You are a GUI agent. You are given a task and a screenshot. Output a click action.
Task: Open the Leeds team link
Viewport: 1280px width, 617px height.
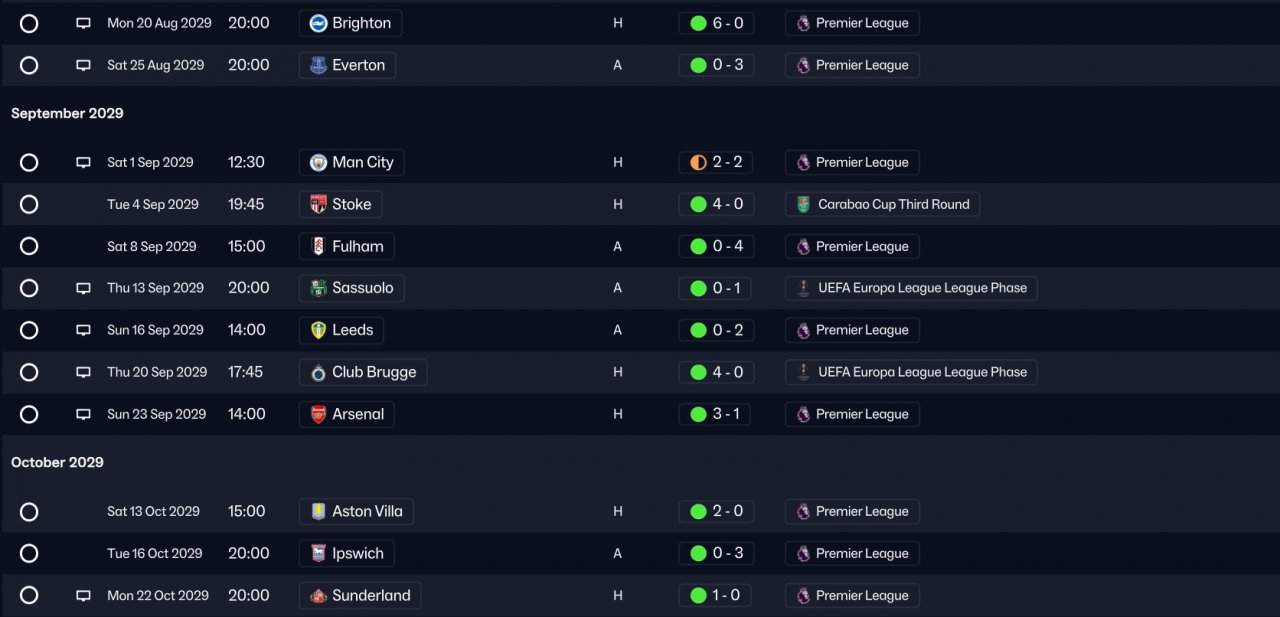[x=352, y=330]
